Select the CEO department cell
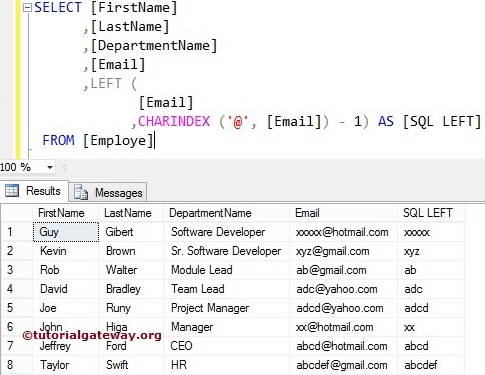The height and width of the screenshot is (375, 485). [227, 346]
